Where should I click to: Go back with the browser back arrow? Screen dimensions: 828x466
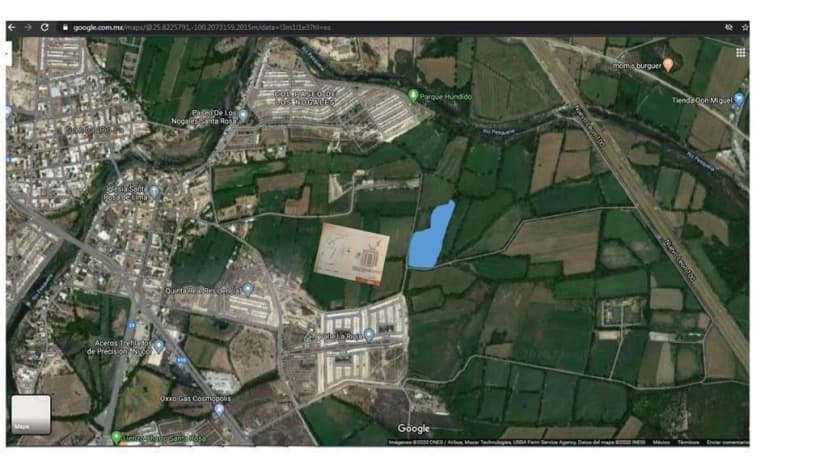[x=12, y=27]
